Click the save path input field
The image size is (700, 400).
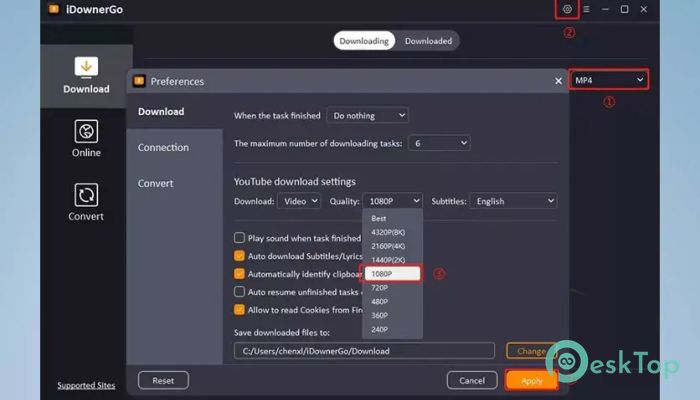coord(364,351)
